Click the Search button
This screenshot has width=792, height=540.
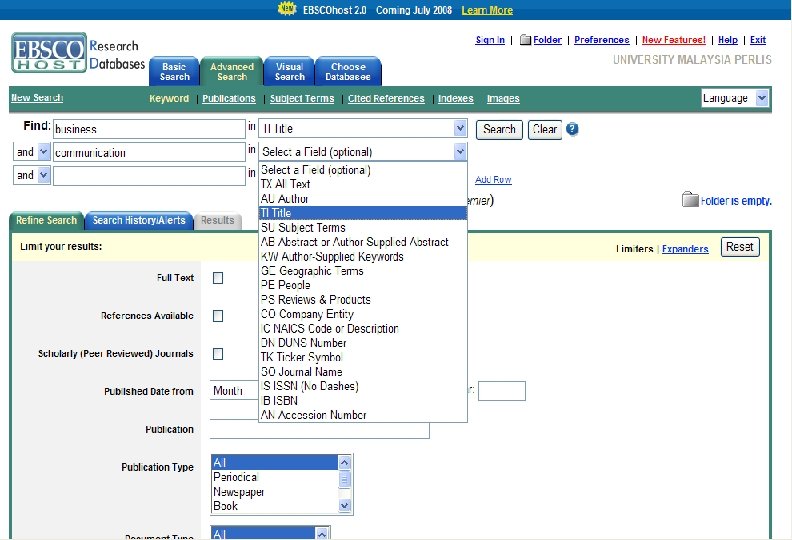(x=499, y=129)
